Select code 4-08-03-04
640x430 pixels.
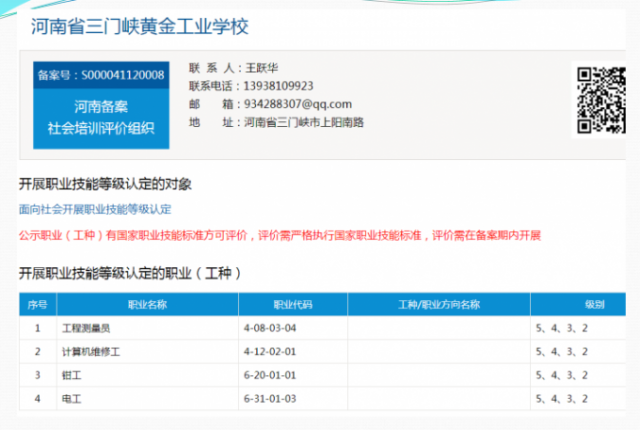pyautogui.click(x=270, y=328)
